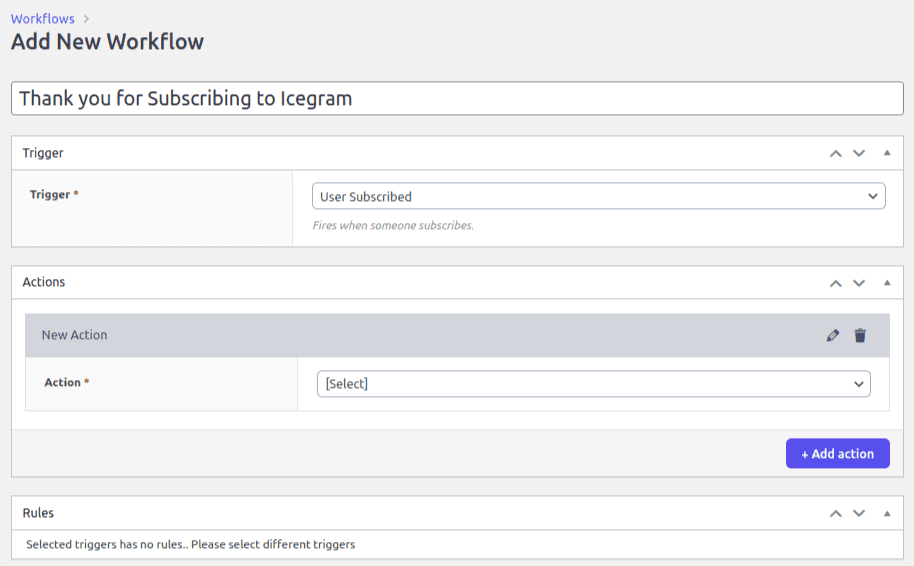914x566 pixels.
Task: Click the workflow title input field
Action: click(456, 99)
